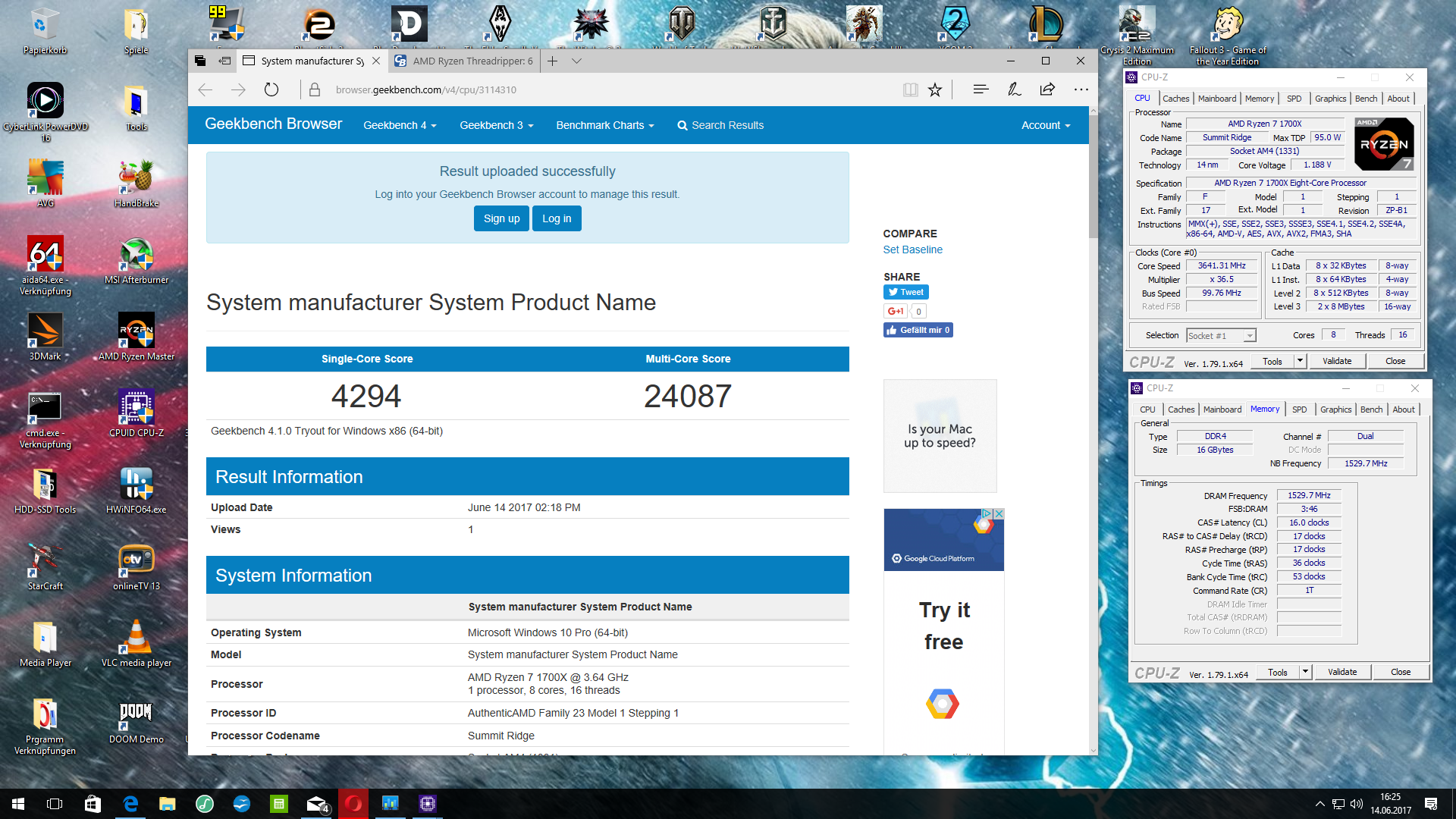The width and height of the screenshot is (1456, 819).
Task: Click Tools dropdown arrow in upper CPU-Z
Action: 1300,361
